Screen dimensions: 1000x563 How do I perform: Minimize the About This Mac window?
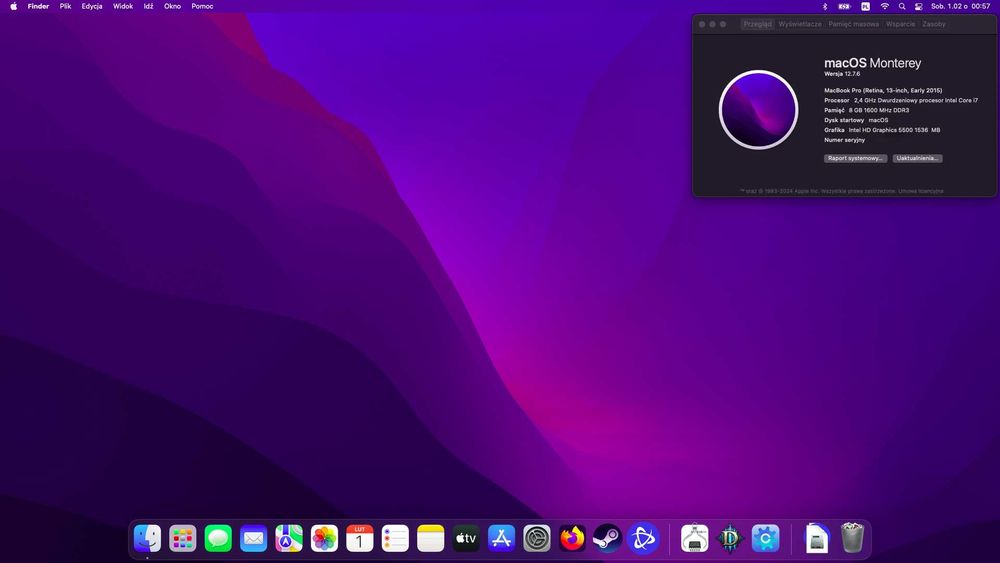712,24
